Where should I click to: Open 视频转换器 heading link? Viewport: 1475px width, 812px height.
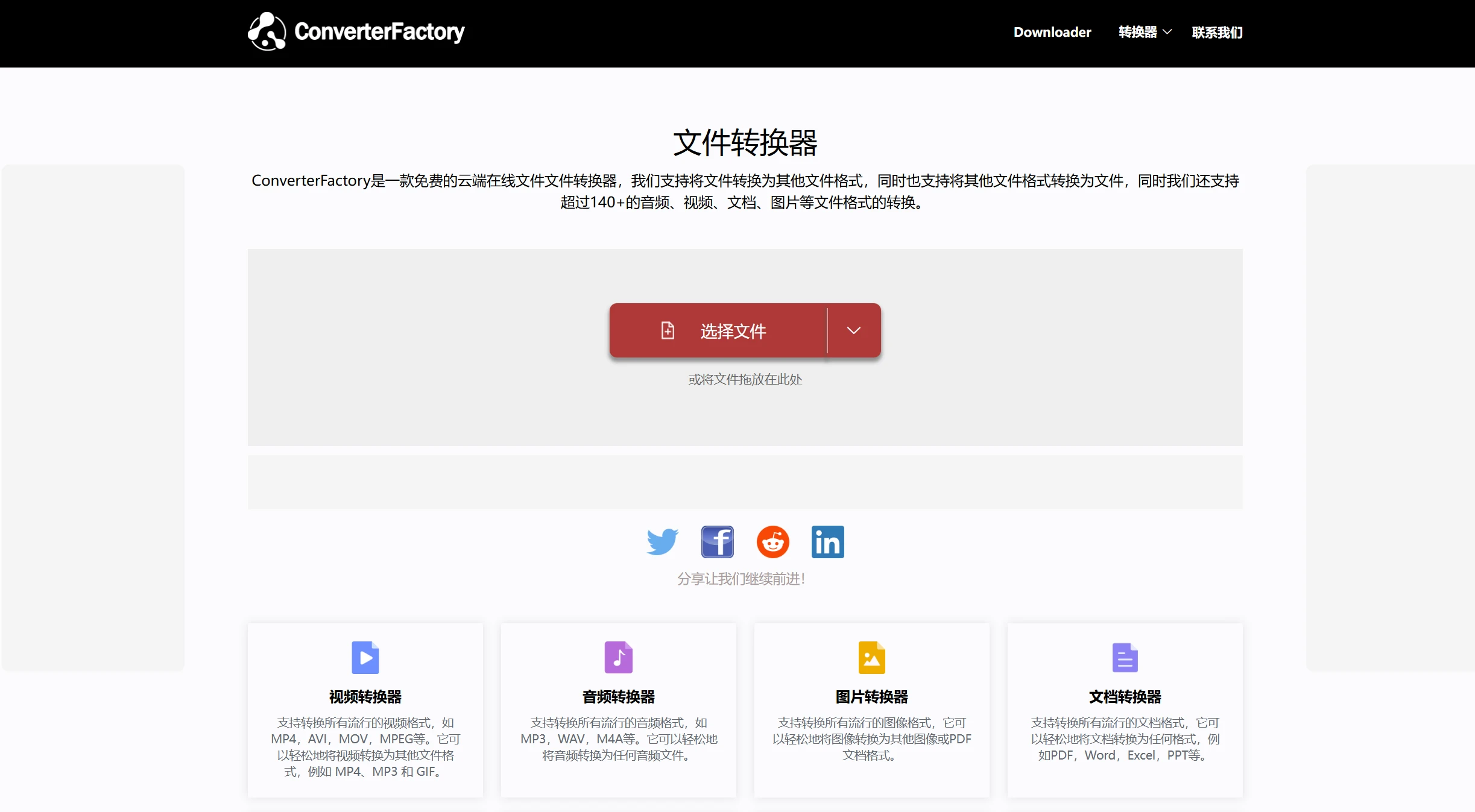click(x=365, y=697)
